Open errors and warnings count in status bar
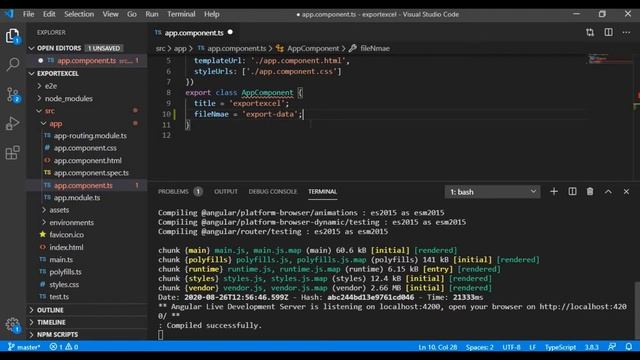Screen dimensions: 640x360 click(64, 347)
